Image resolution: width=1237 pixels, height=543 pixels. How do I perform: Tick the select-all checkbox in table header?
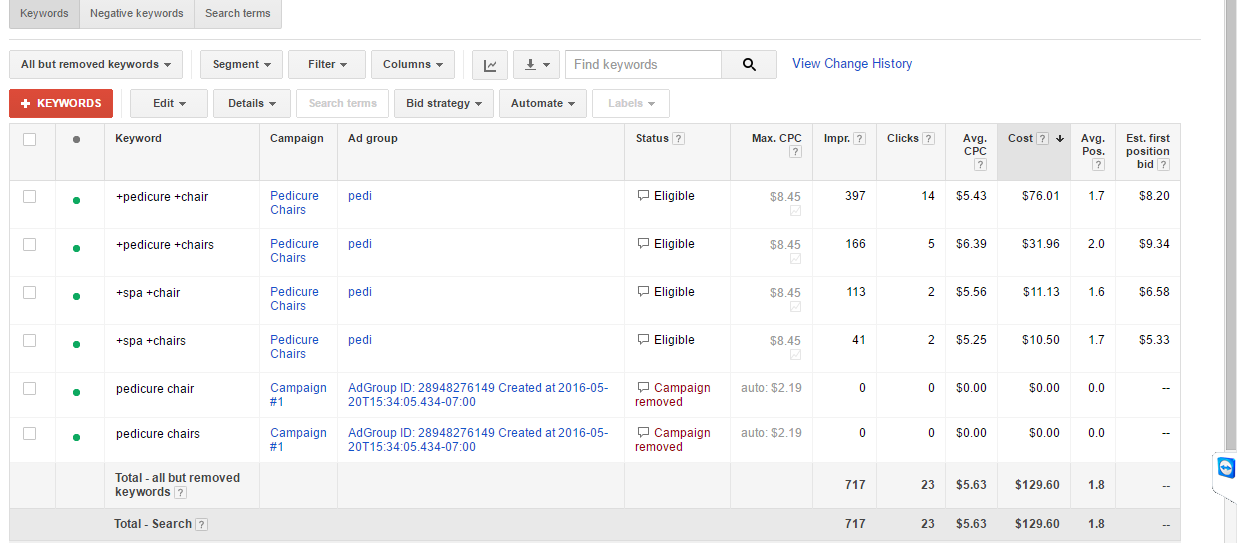pyautogui.click(x=30, y=139)
